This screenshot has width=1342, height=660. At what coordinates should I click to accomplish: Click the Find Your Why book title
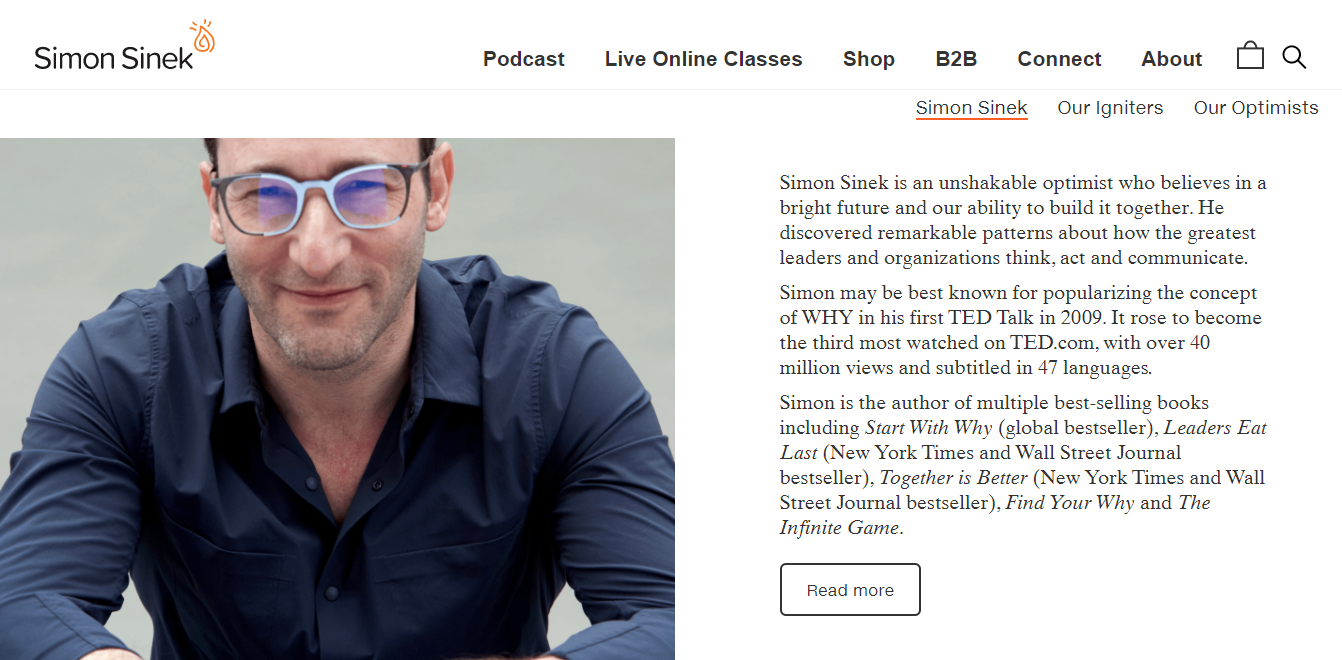coord(1070,503)
